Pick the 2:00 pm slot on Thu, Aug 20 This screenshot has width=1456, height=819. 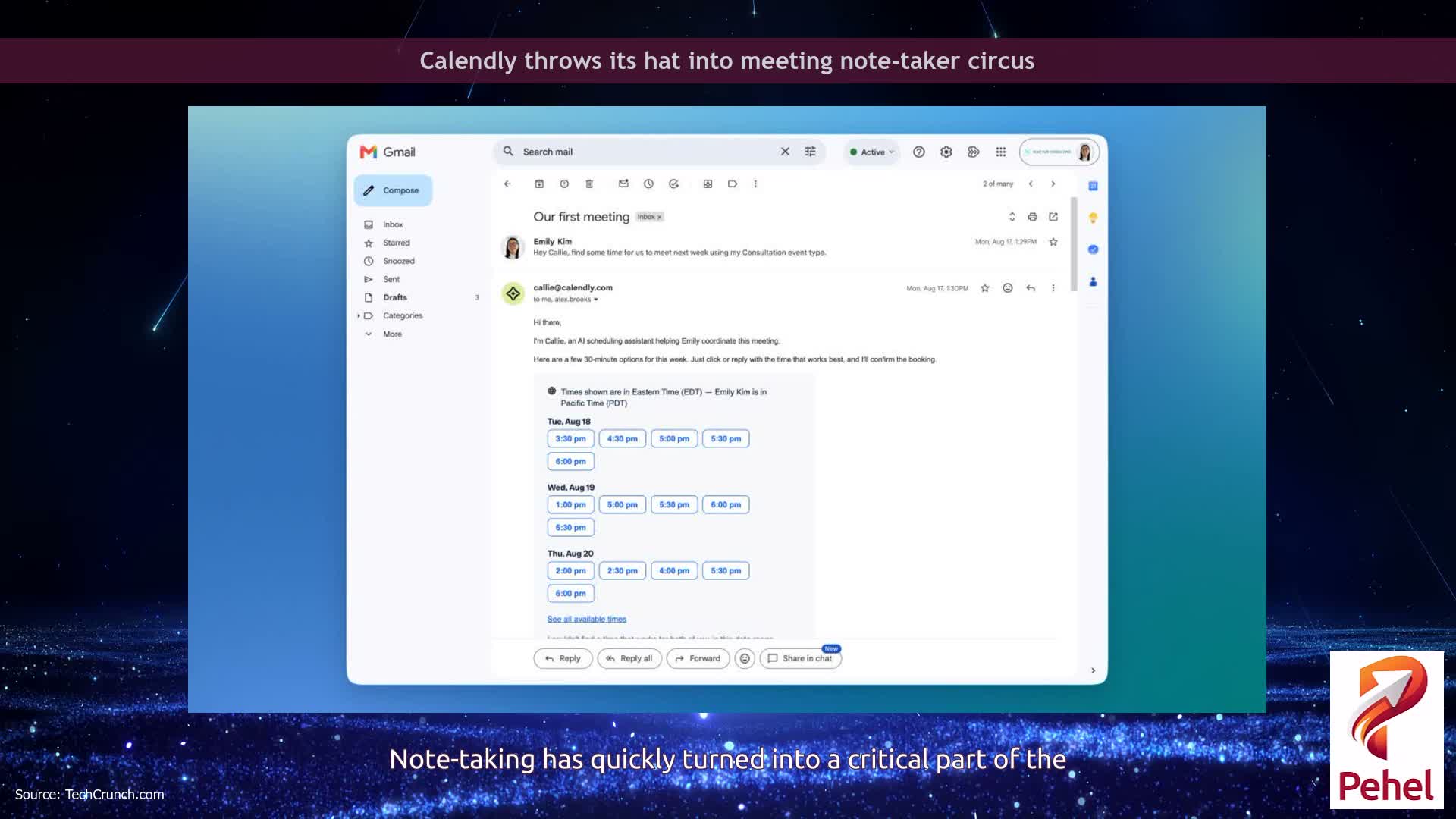click(x=570, y=570)
